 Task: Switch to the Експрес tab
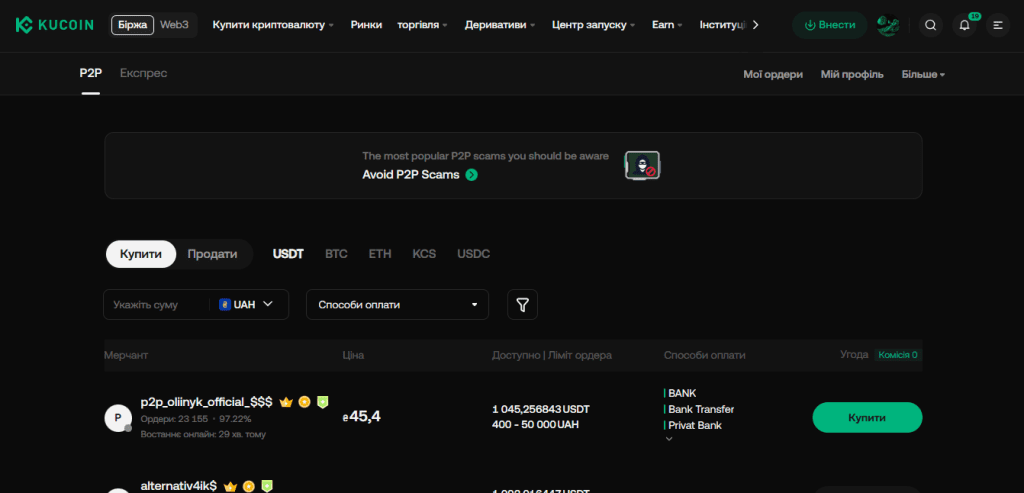click(x=144, y=73)
